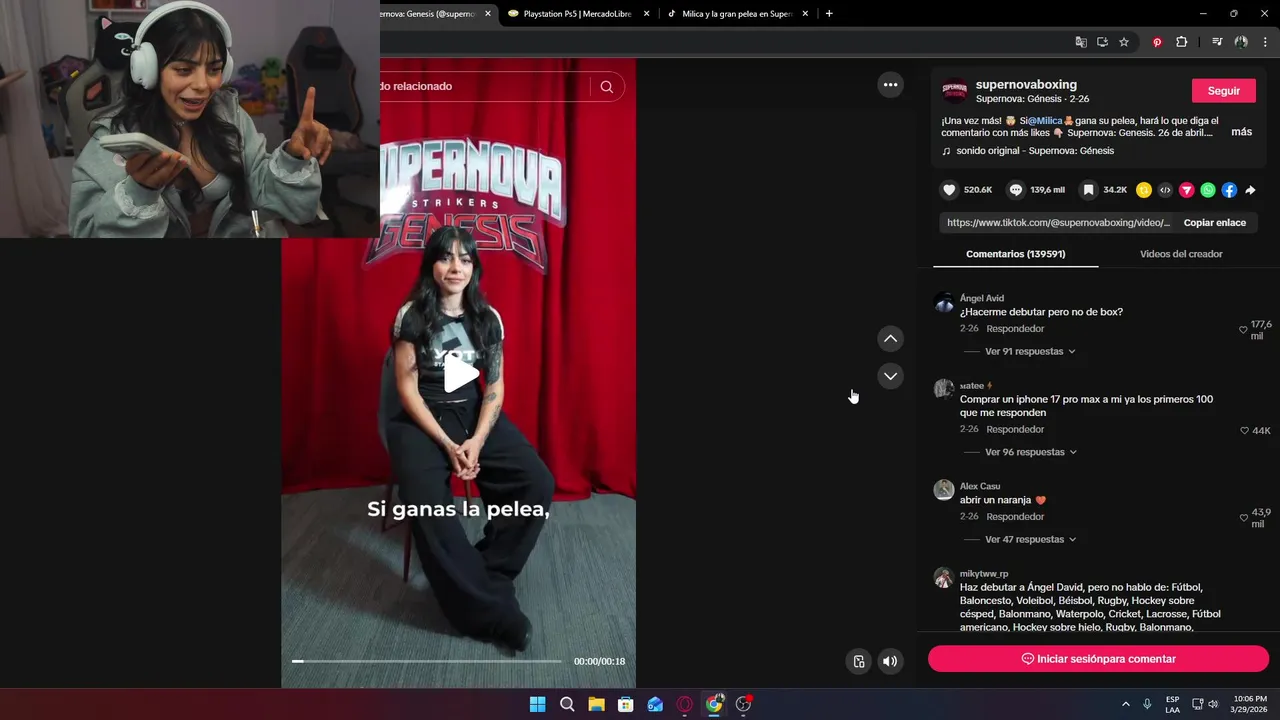Click 'Iniciar sesión para comentar' button
The height and width of the screenshot is (720, 1280).
click(x=1098, y=659)
